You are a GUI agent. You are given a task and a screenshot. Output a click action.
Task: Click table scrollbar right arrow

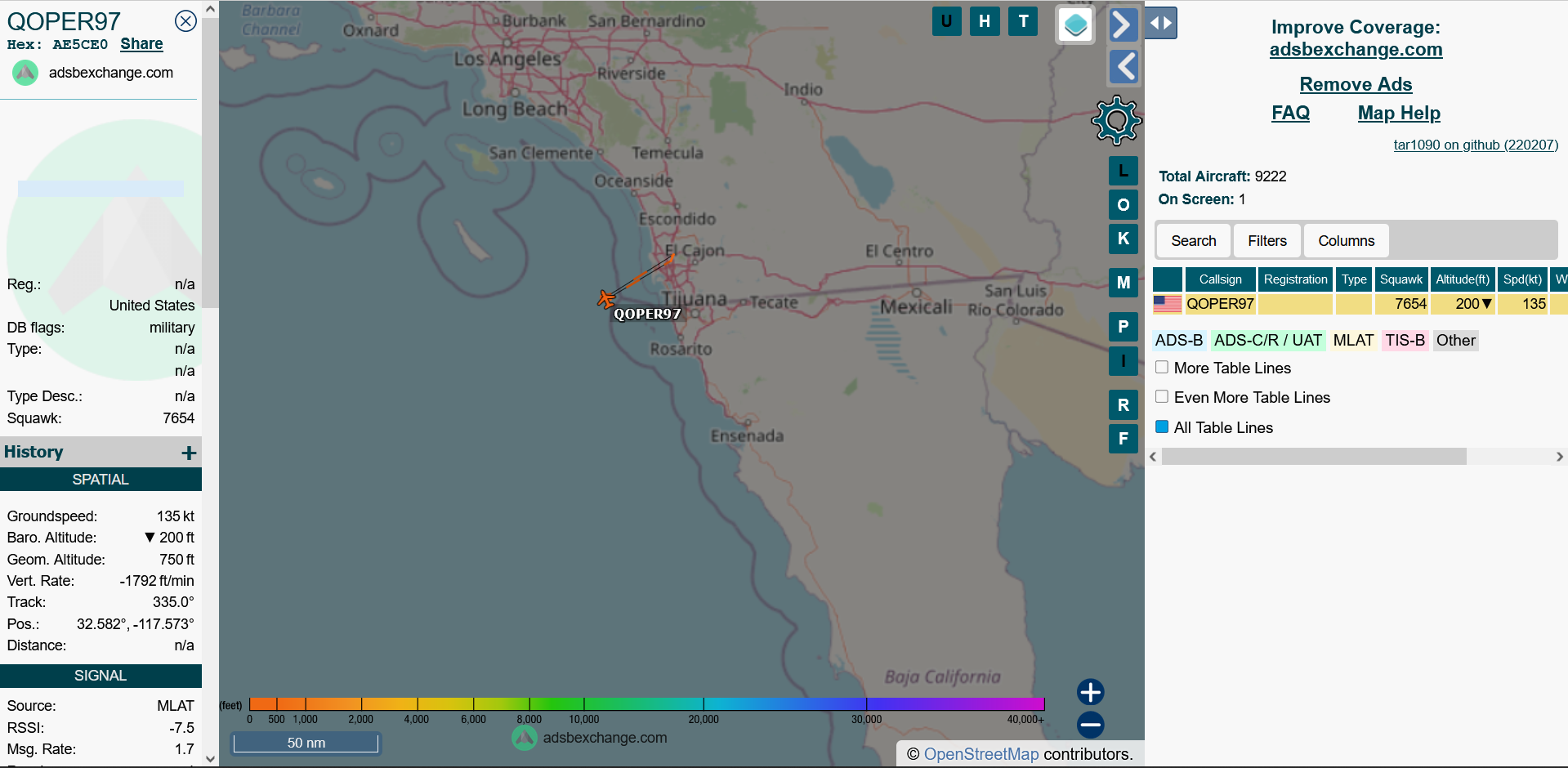[1559, 457]
